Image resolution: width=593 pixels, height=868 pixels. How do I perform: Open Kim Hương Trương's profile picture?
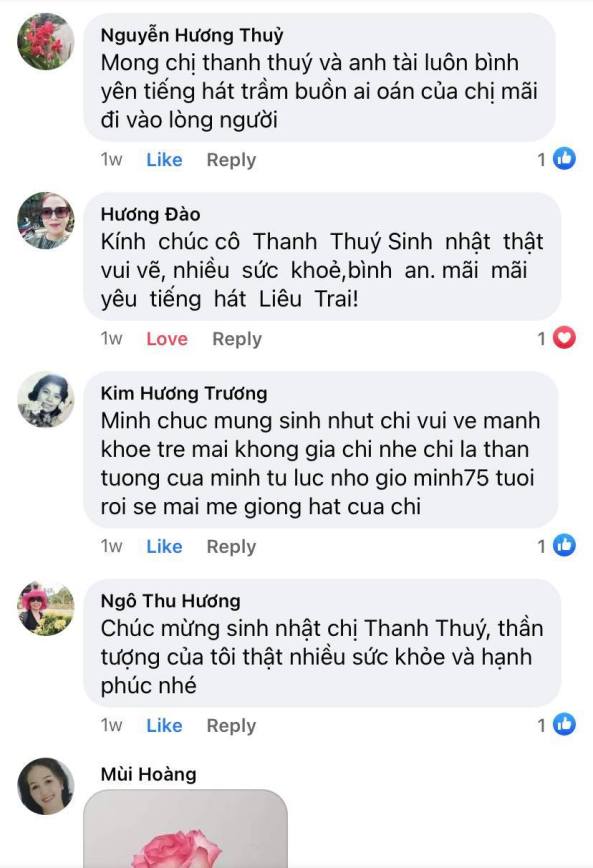(x=46, y=400)
